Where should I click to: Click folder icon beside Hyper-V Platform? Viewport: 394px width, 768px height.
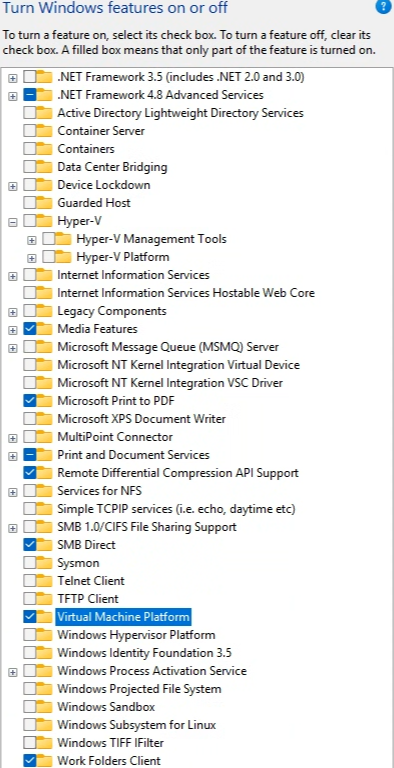[64, 257]
